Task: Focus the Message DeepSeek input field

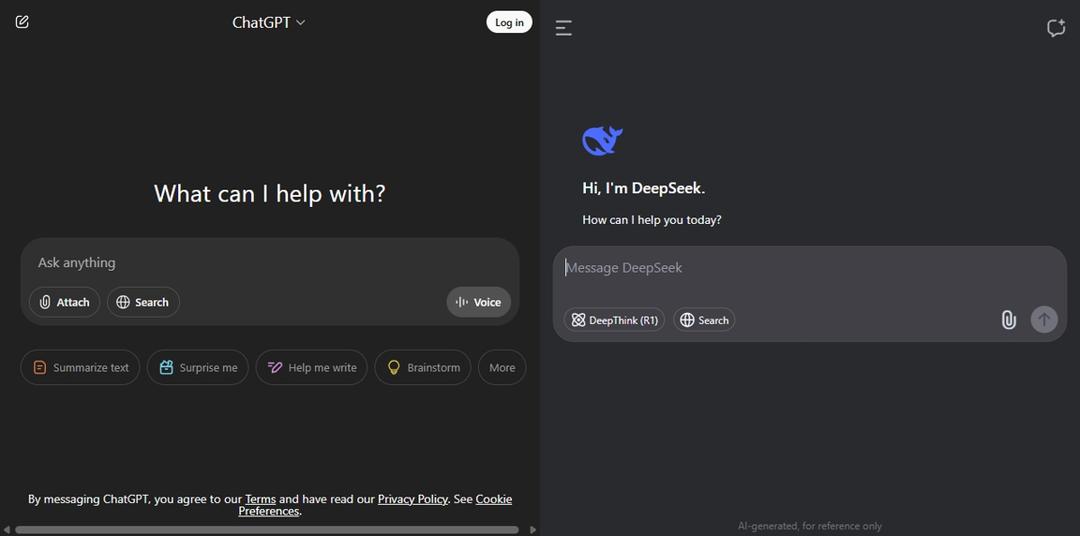Action: (810, 268)
